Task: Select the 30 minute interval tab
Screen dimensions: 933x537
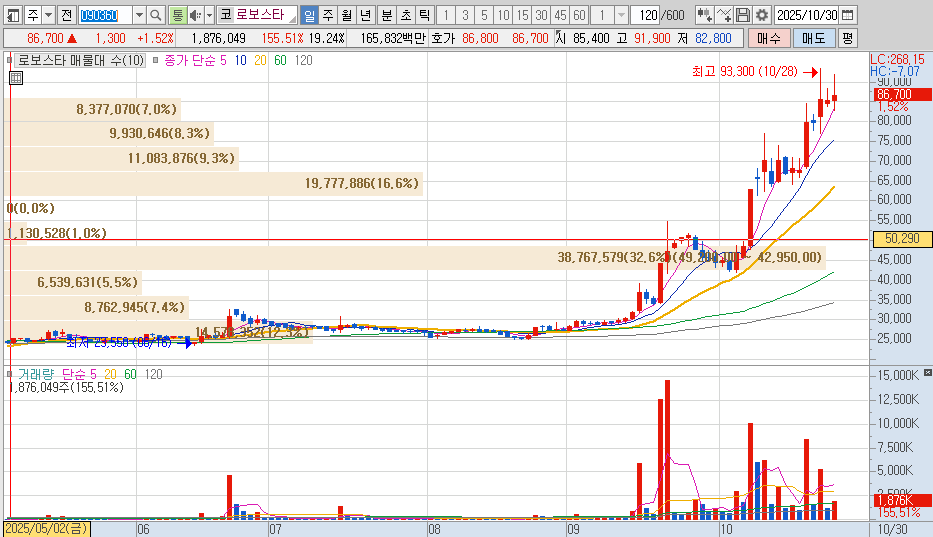Action: 541,15
